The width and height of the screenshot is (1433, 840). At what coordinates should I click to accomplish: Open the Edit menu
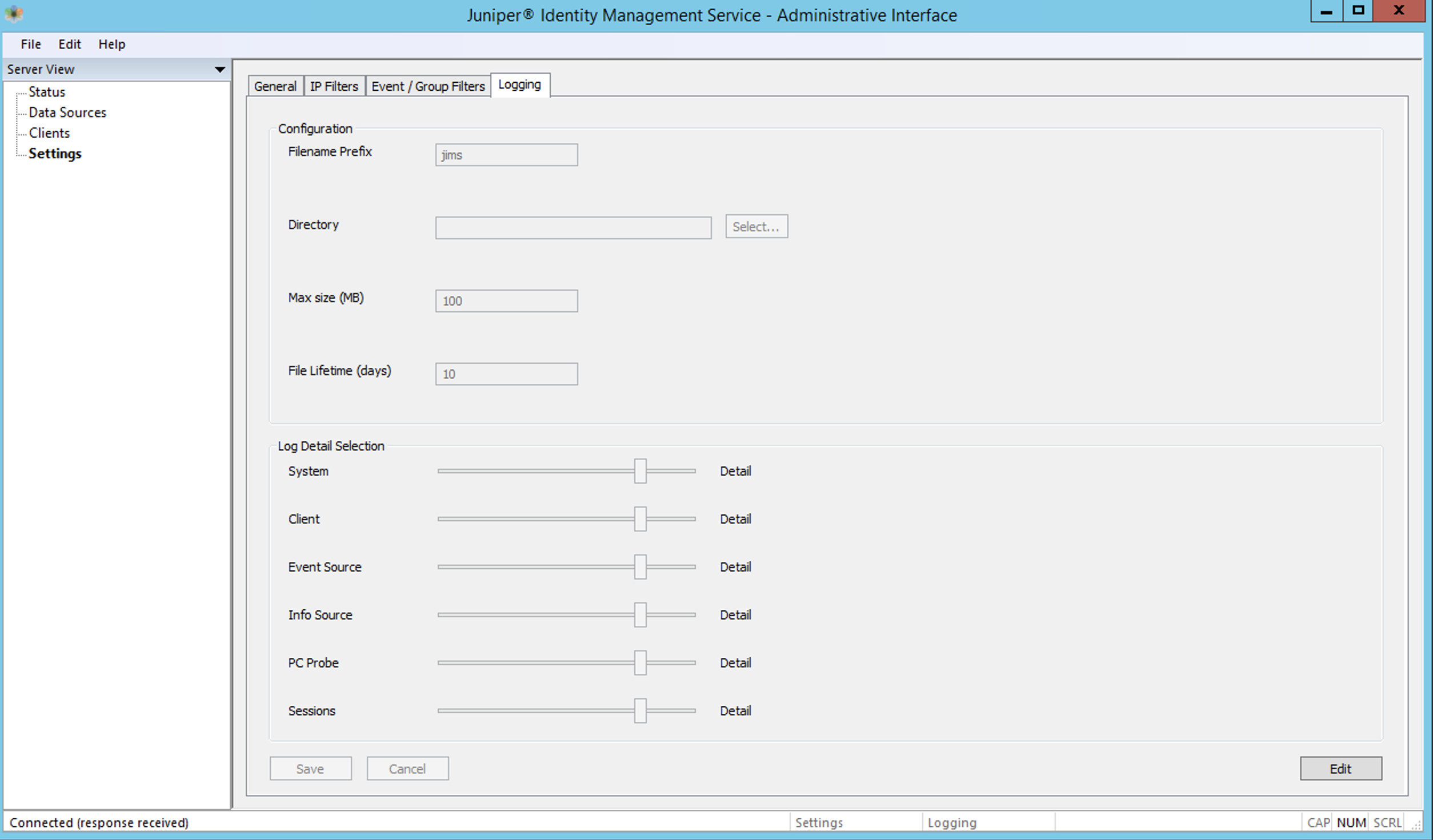pos(70,44)
